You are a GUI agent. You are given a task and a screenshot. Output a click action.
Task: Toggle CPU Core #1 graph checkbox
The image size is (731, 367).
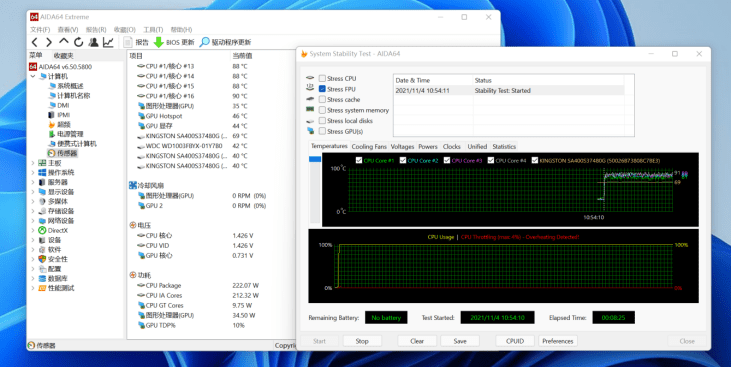(359, 160)
